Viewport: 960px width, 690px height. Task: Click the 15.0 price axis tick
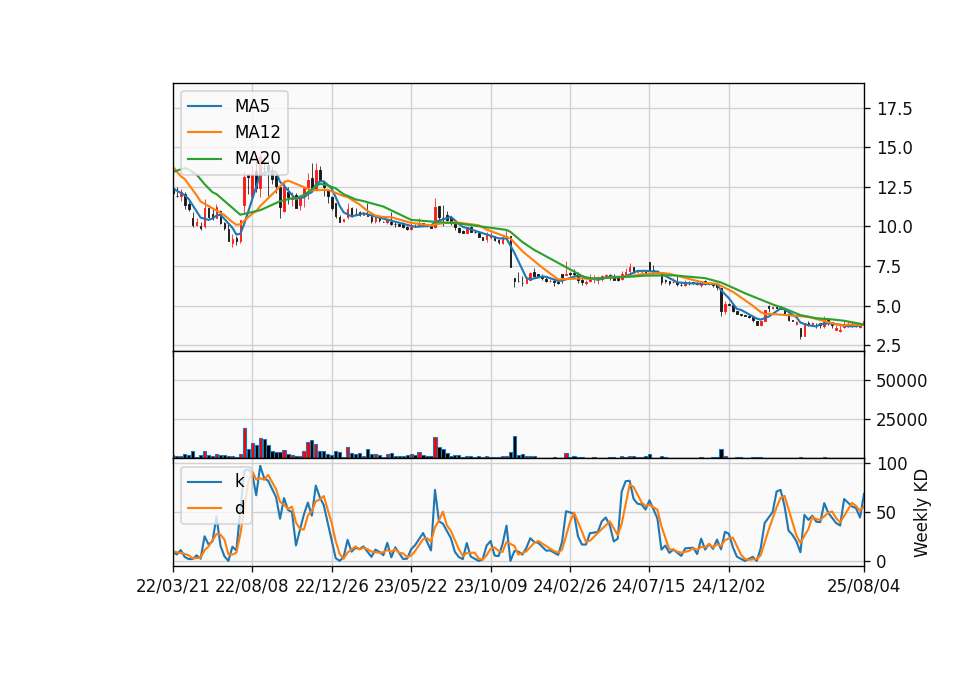(894, 148)
